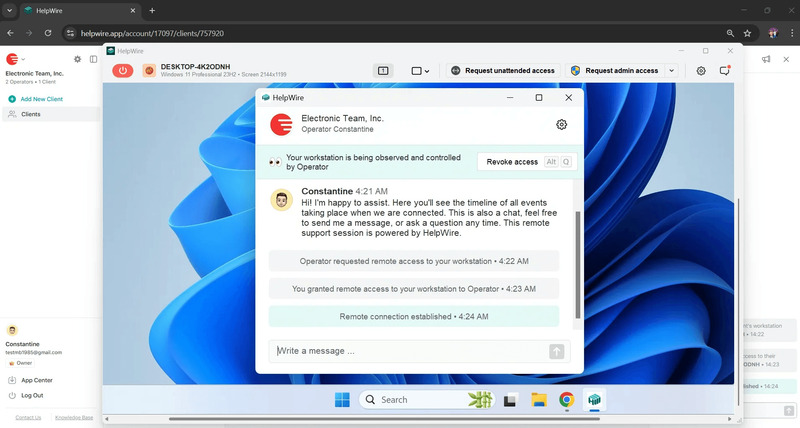Close the right side panel with X
The height and width of the screenshot is (428, 800).
[x=786, y=59]
